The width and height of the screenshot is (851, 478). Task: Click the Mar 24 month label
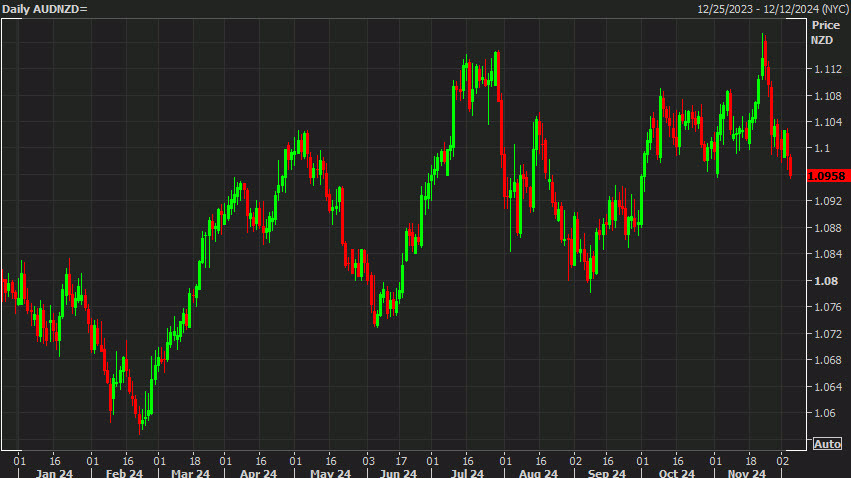(x=190, y=473)
